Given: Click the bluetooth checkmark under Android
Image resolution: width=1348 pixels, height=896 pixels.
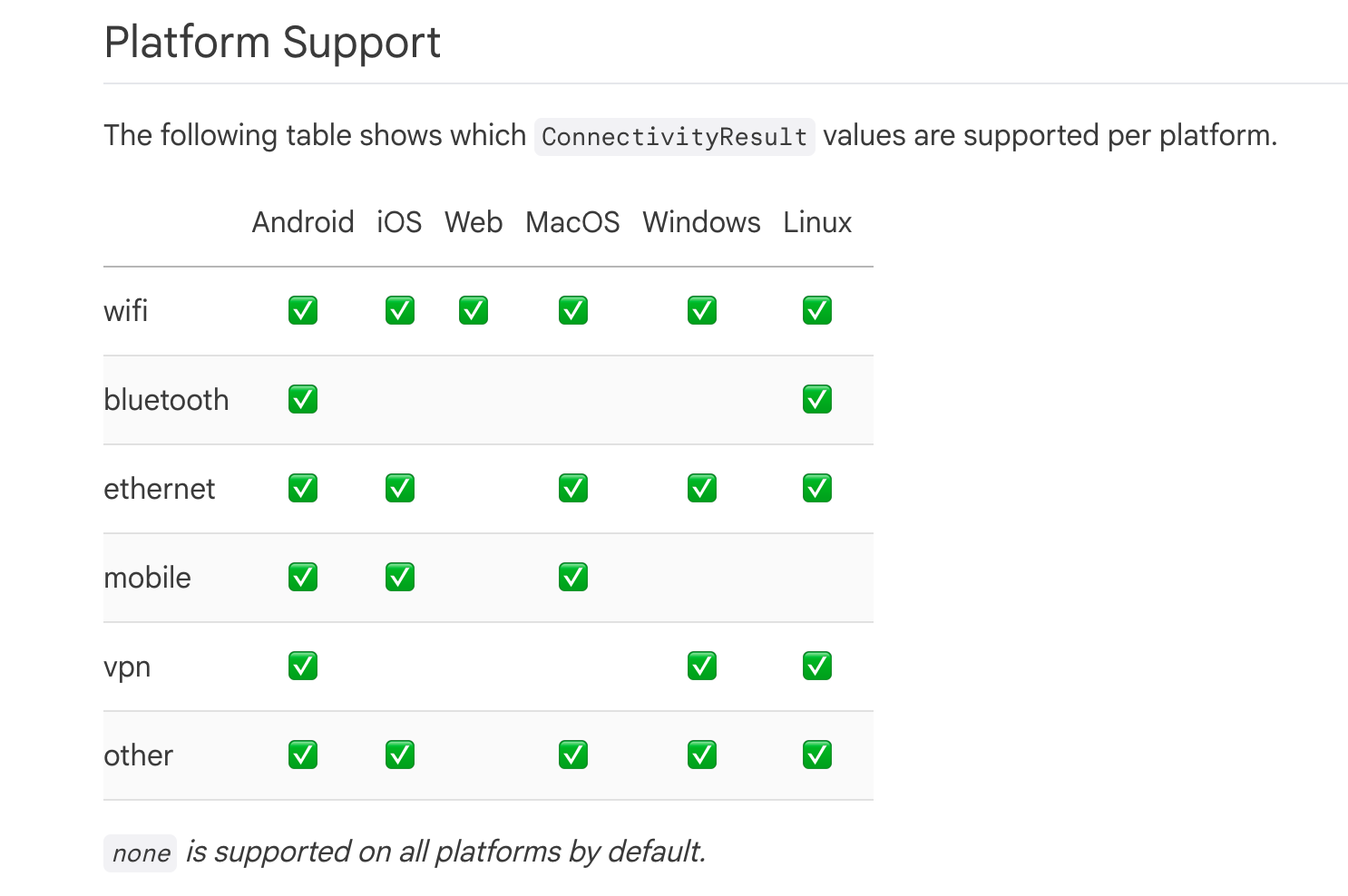Looking at the screenshot, I should (303, 399).
